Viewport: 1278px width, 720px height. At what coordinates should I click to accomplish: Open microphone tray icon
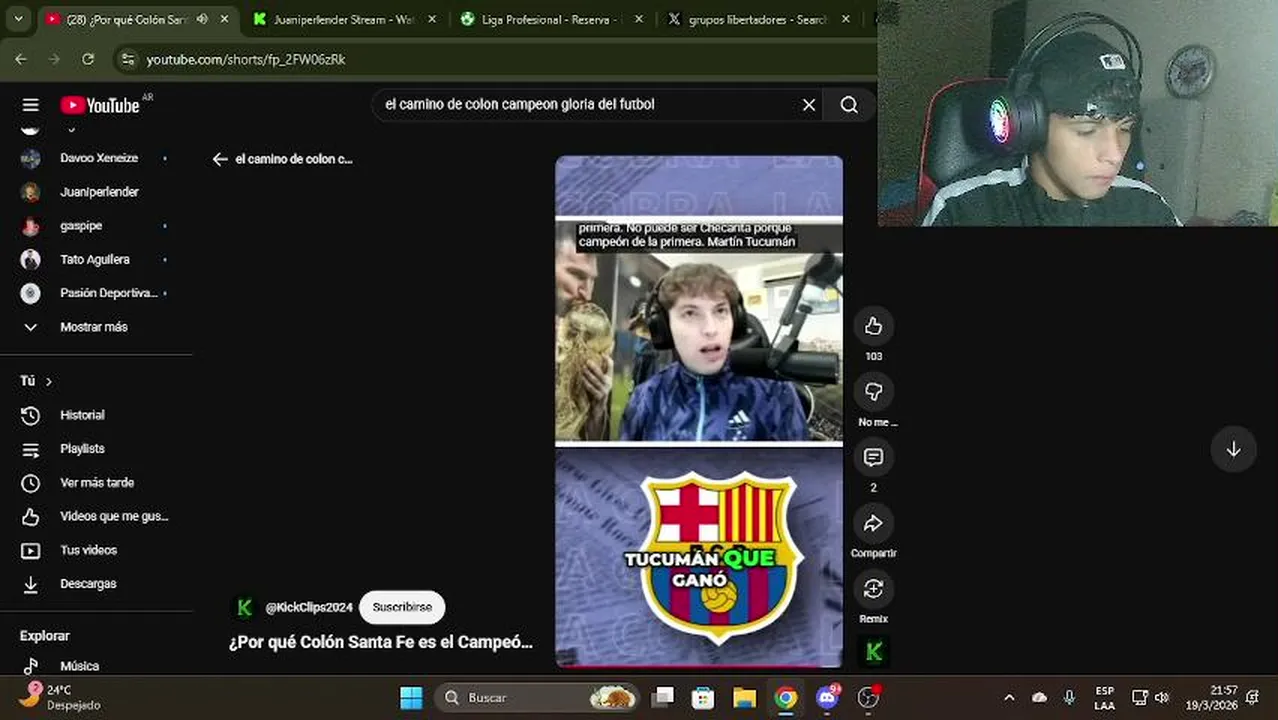(x=1069, y=697)
